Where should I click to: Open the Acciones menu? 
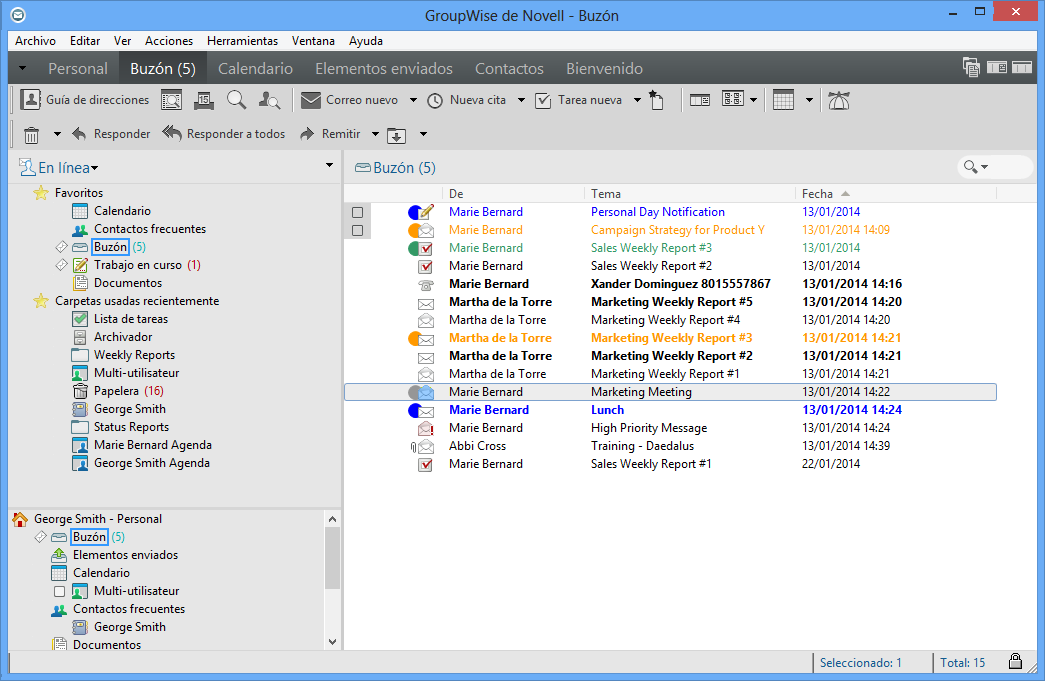pos(169,41)
